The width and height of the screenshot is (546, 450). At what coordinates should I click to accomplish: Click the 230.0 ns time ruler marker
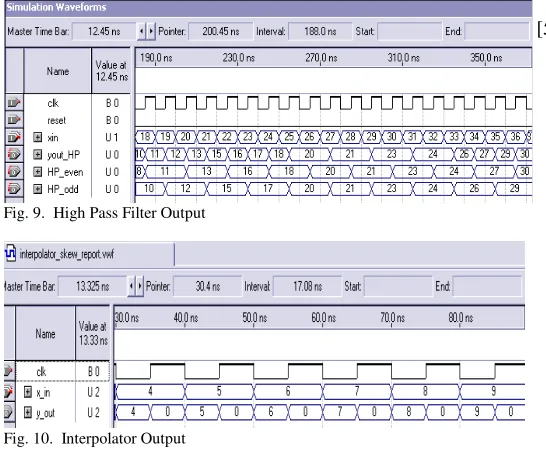[x=239, y=57]
